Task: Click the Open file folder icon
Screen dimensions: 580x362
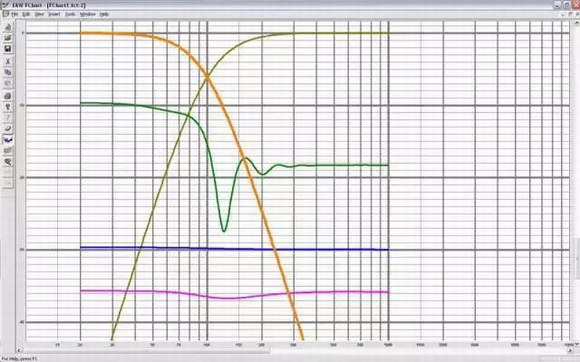Action: 8,38
